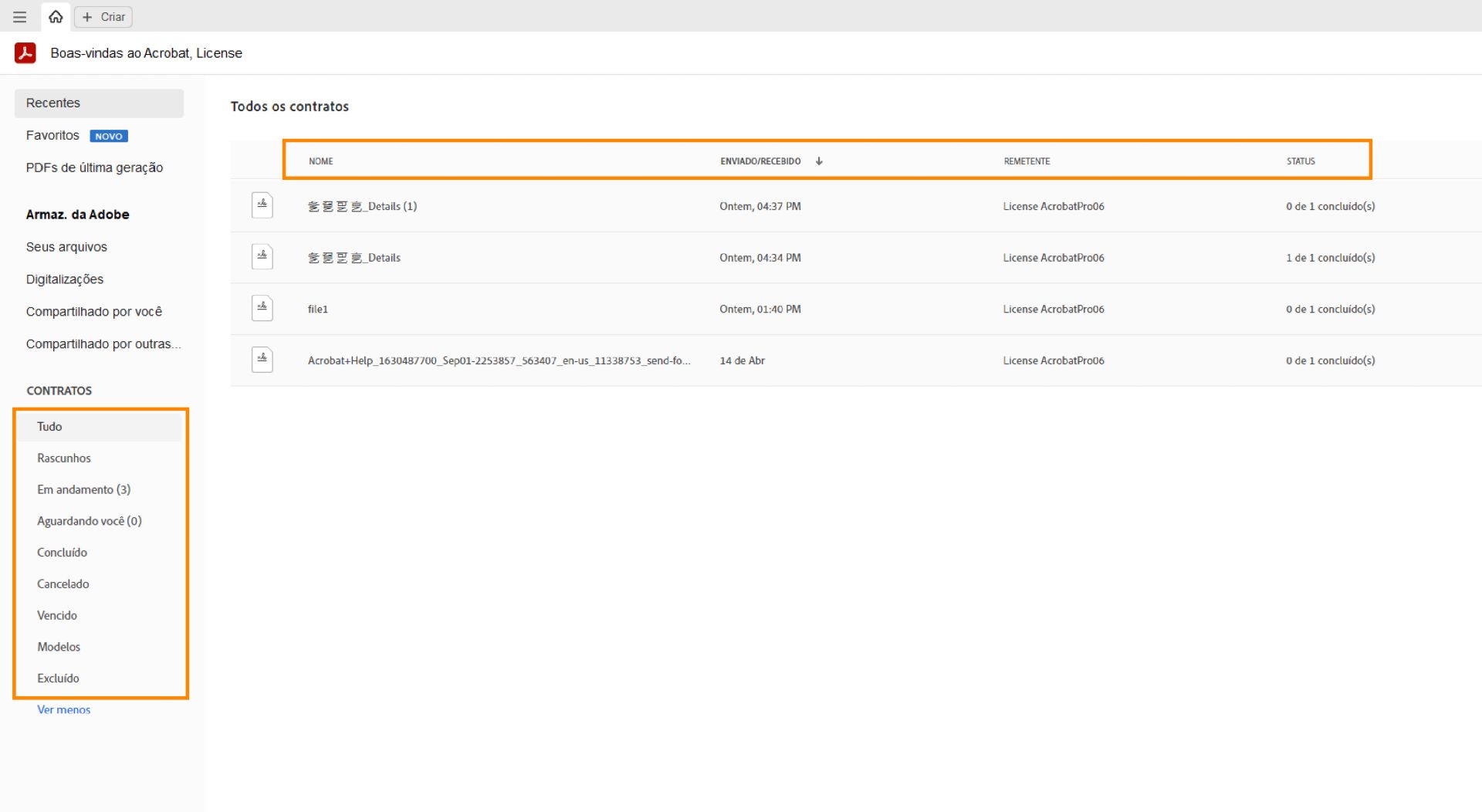Show Aguardando você (0) agreements
This screenshot has width=1482, height=812.
tap(90, 522)
